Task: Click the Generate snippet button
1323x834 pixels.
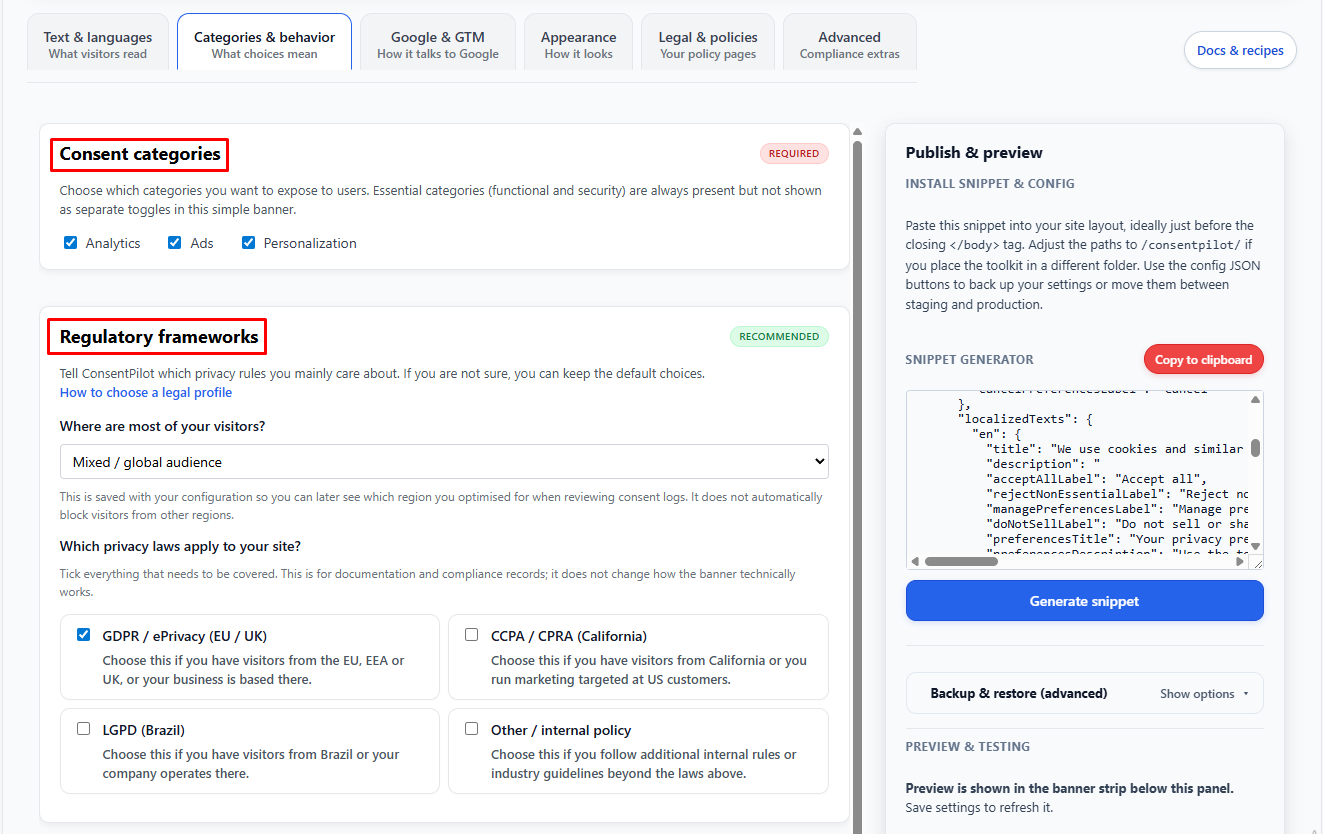Action: click(1085, 601)
